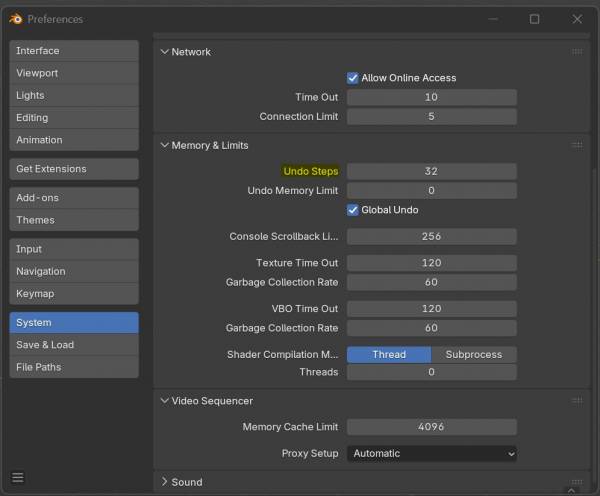Click the Video Sequencer panel grip icon

coord(577,401)
